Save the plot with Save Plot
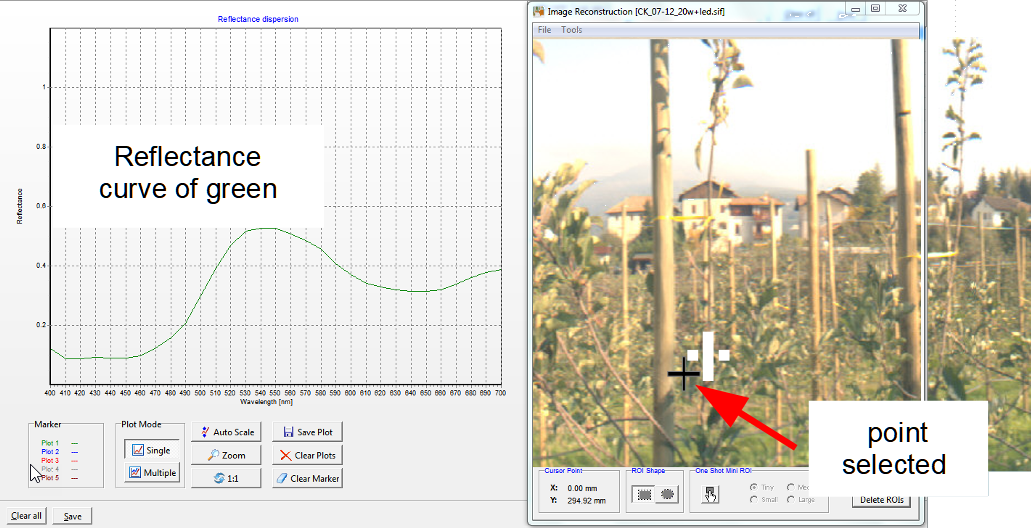Image resolution: width=1031 pixels, height=528 pixels. pyautogui.click(x=307, y=432)
